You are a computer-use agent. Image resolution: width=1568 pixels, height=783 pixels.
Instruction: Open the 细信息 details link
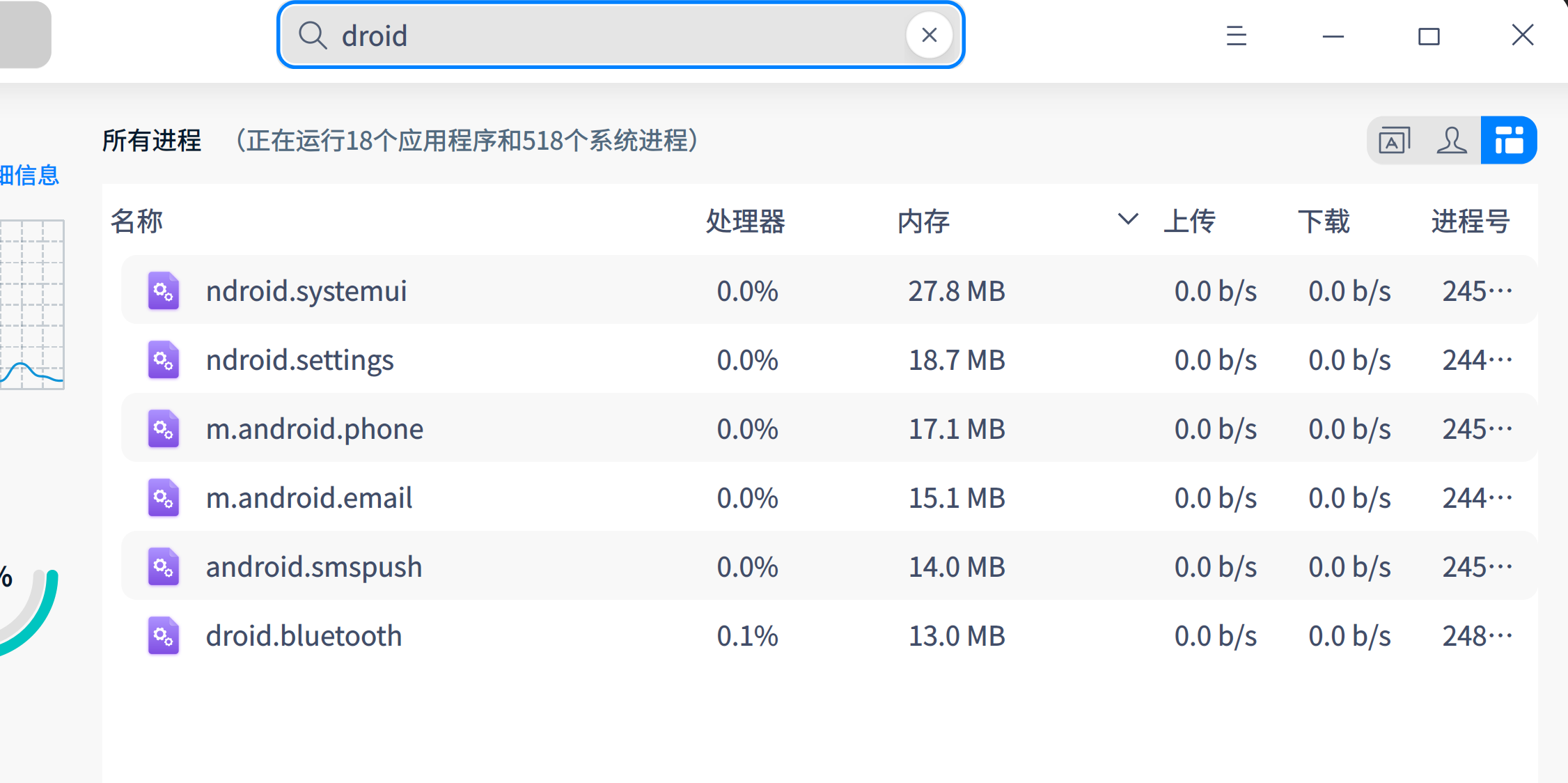(29, 176)
